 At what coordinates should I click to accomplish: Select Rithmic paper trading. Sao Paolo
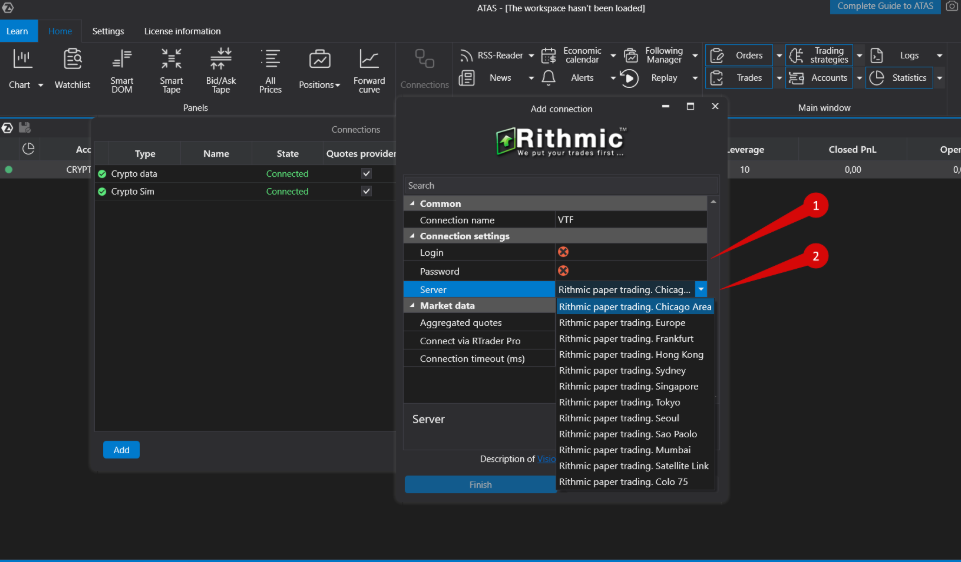(635, 434)
